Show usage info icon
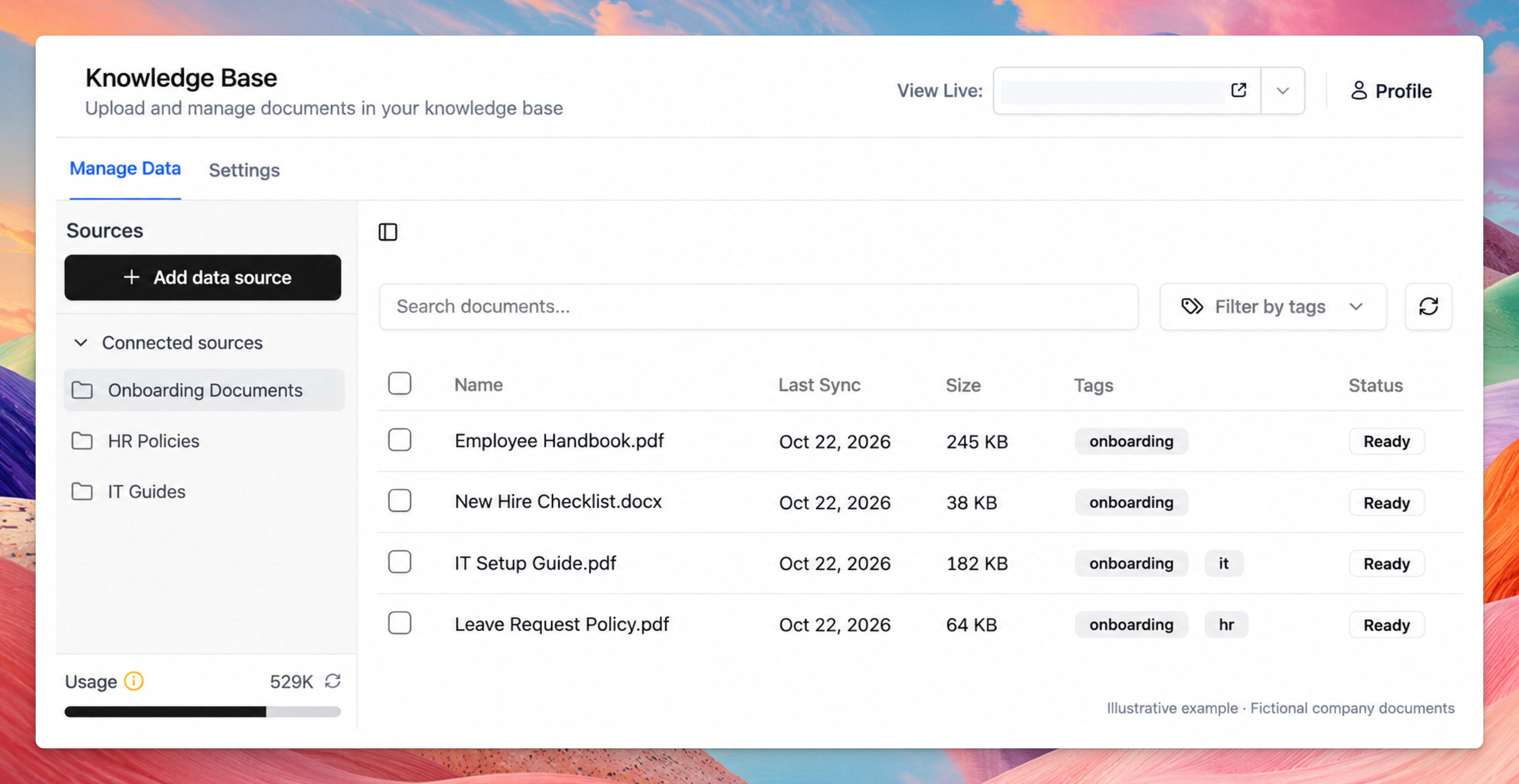 pos(134,682)
